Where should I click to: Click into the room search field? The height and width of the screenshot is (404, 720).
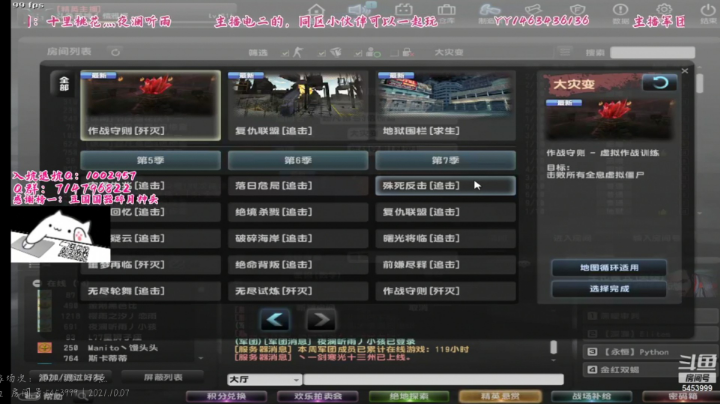652,52
